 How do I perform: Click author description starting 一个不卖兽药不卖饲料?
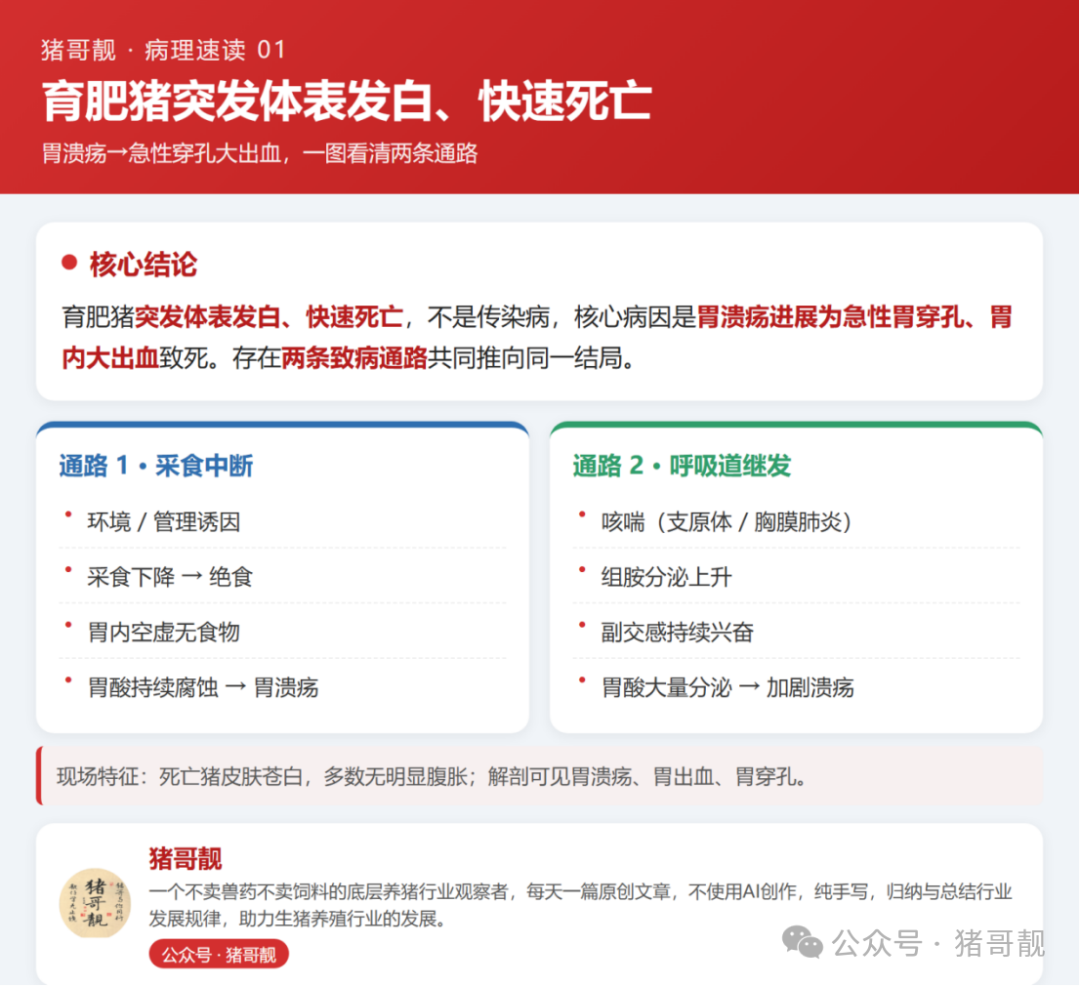tap(580, 905)
